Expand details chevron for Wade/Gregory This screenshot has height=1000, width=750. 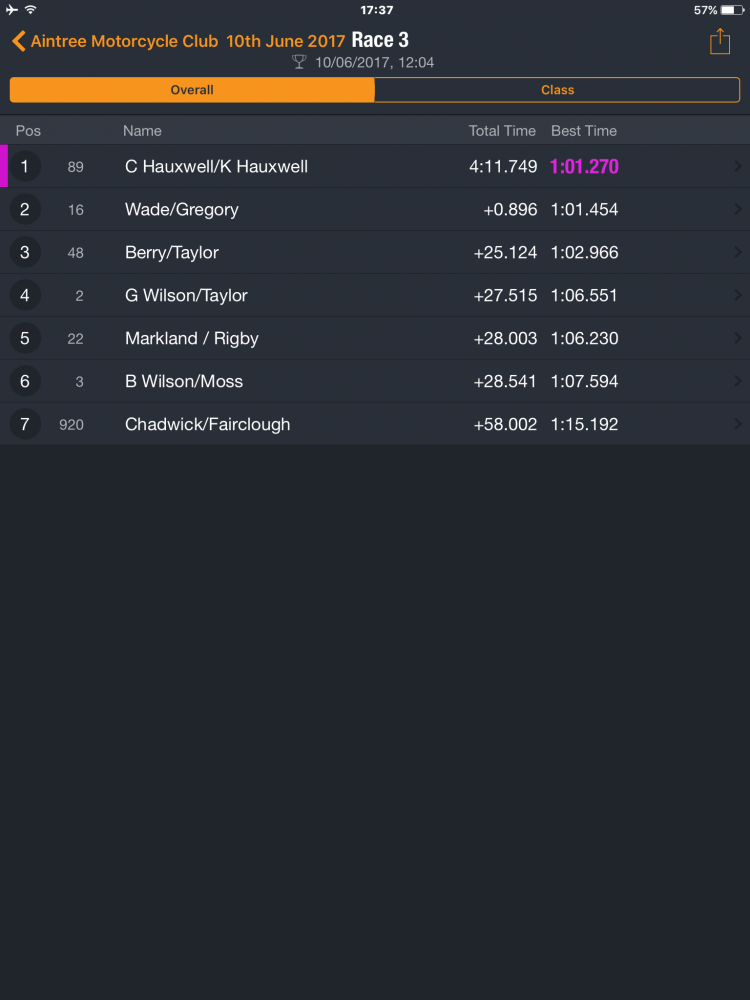738,209
